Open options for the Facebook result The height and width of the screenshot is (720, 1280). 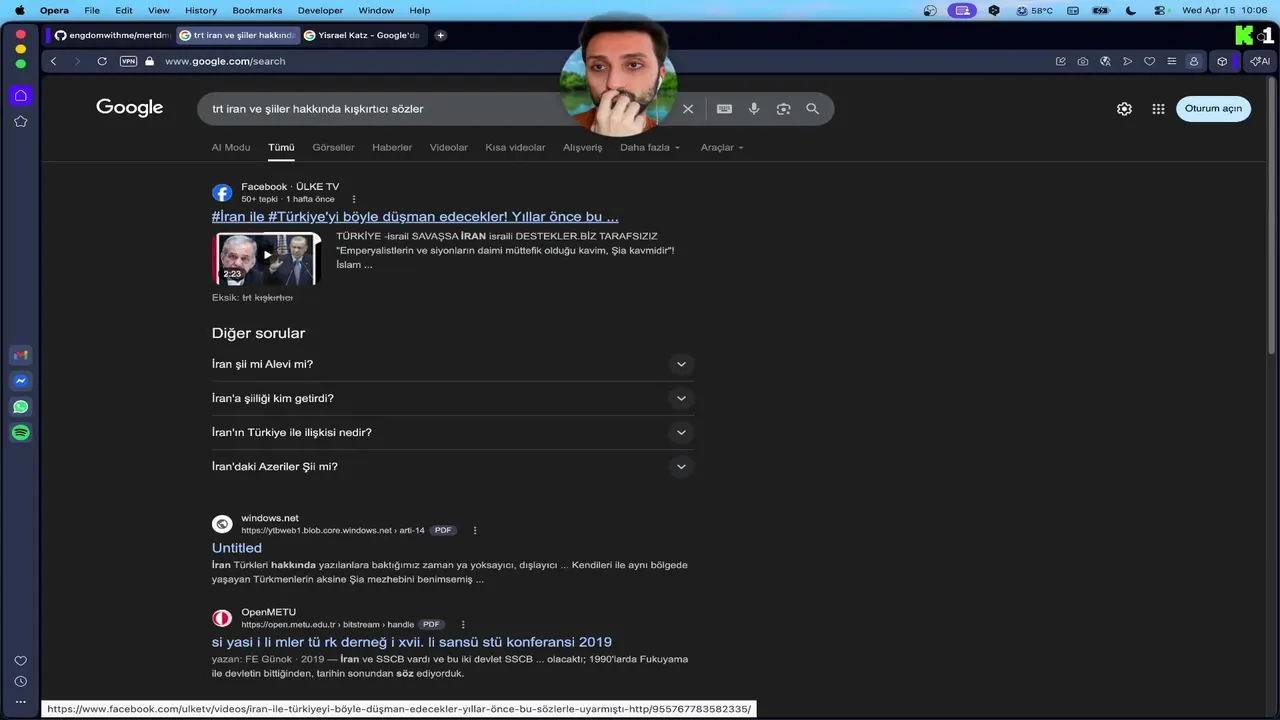[x=354, y=199]
